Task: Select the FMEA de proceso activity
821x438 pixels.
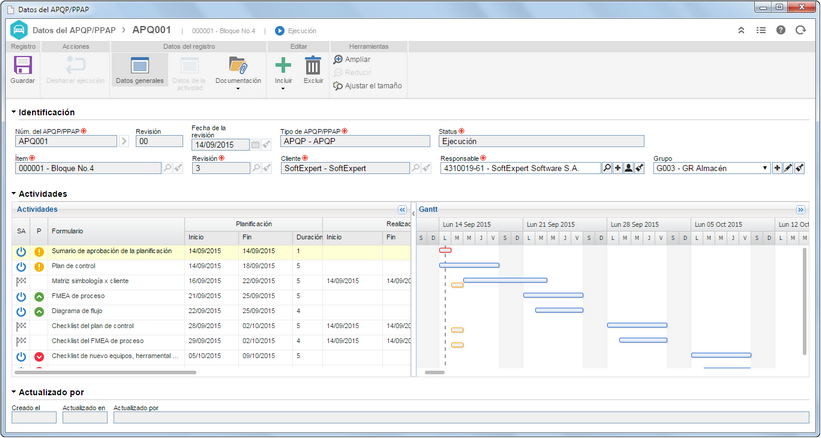Action: (211, 296)
